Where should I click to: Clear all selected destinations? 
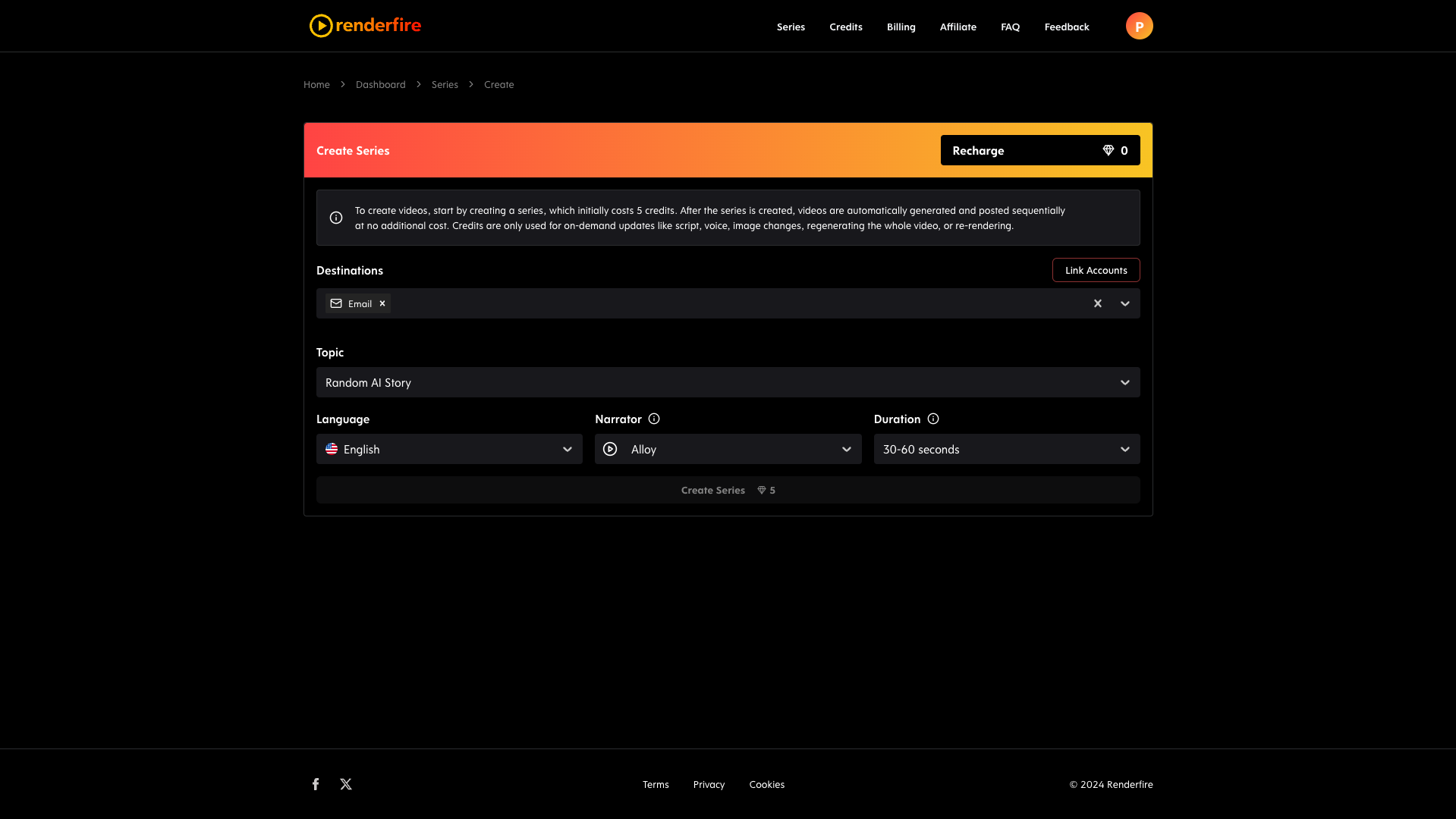pyautogui.click(x=1097, y=303)
